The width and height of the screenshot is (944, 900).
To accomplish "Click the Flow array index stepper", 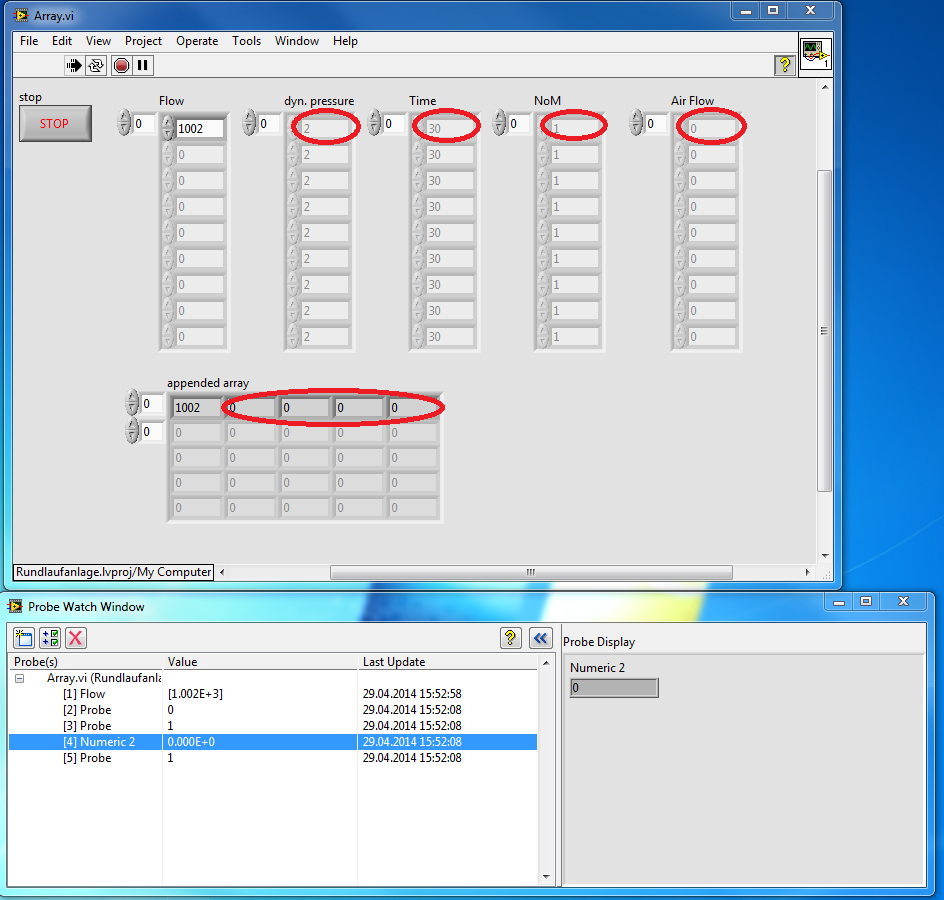I will [x=124, y=123].
